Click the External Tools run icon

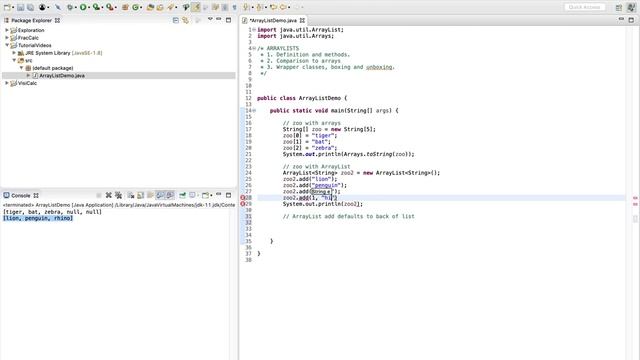[x=109, y=7]
